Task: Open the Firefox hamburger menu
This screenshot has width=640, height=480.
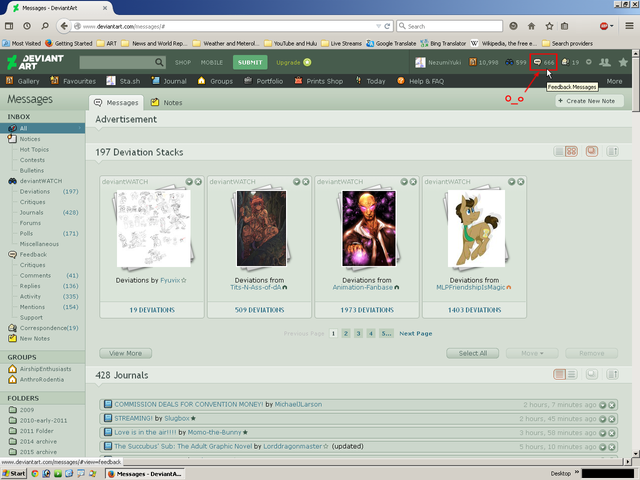Action: tap(629, 26)
